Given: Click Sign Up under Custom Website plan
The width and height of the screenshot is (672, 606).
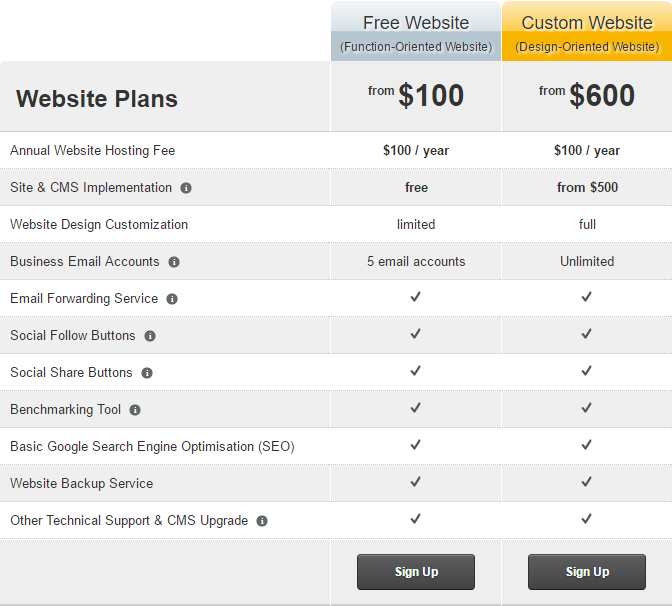Looking at the screenshot, I should (x=587, y=572).
